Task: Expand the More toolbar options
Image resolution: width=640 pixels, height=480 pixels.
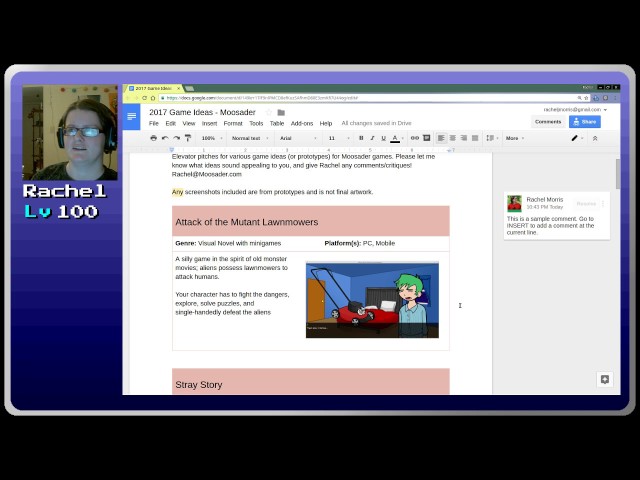Action: (515, 138)
